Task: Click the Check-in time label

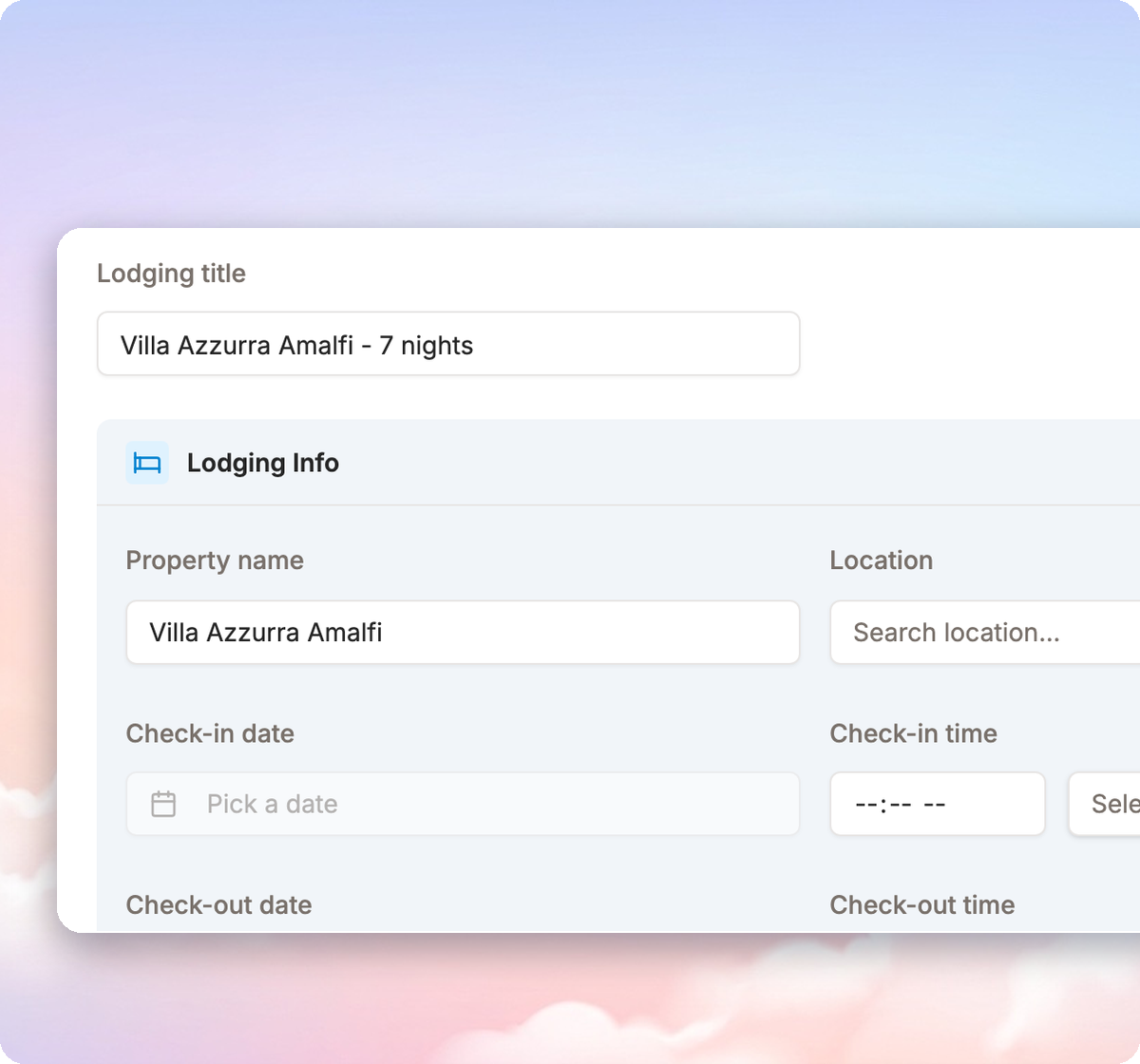Action: 914,733
